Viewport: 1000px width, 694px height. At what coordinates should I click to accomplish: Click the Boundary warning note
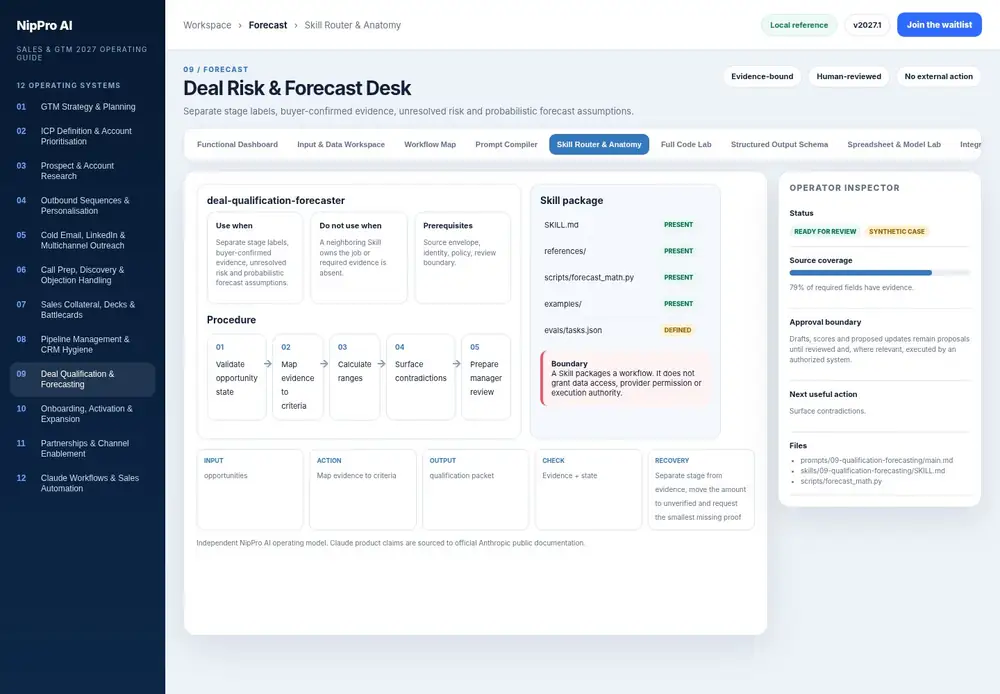tap(625, 378)
